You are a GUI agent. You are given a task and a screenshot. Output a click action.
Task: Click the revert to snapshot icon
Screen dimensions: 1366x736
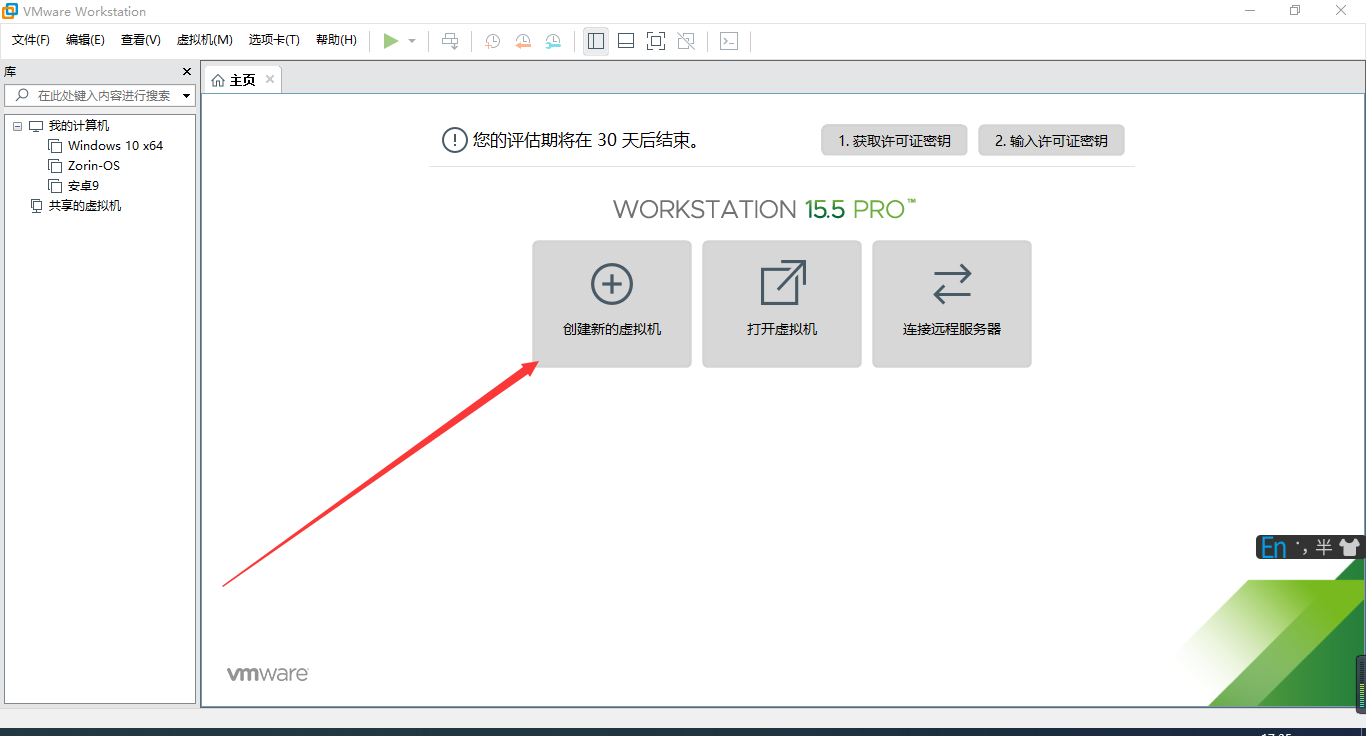point(523,41)
